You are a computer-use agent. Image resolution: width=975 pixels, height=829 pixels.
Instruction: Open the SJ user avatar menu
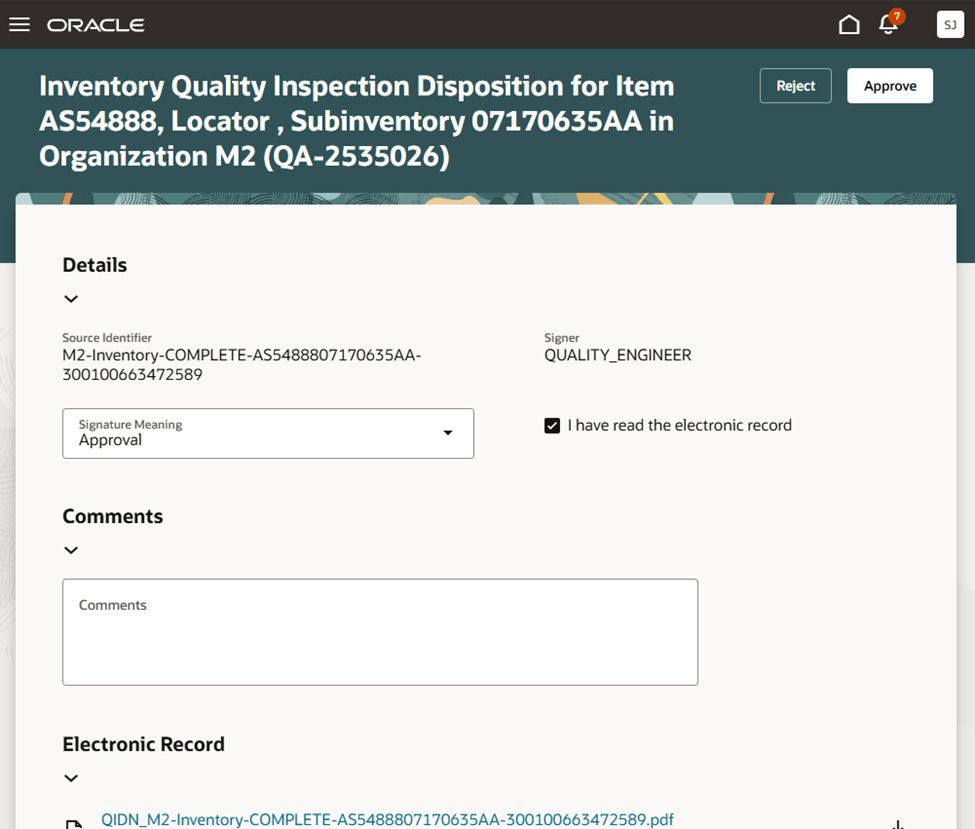tap(949, 24)
